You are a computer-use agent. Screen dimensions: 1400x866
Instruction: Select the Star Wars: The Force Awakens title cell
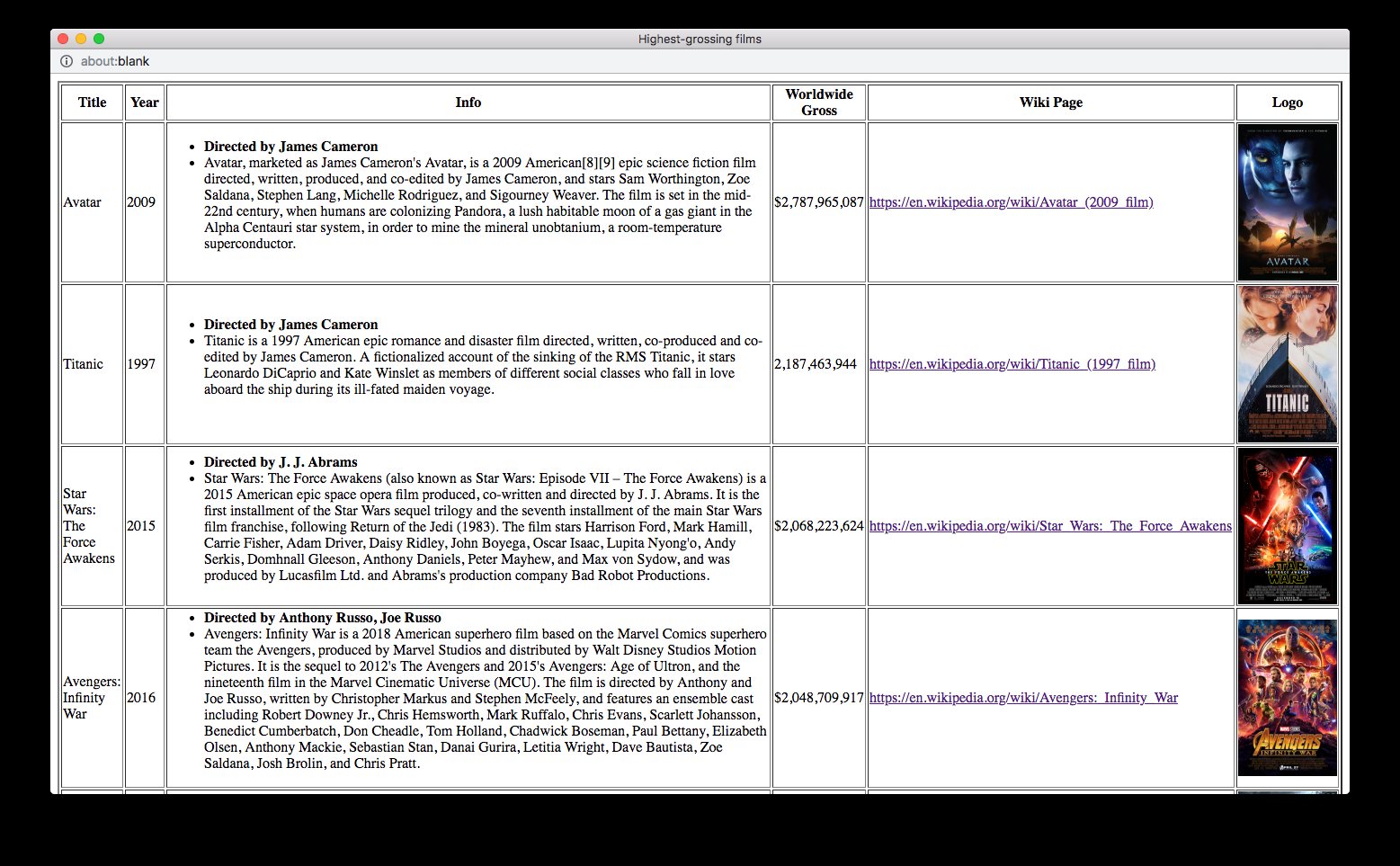(92, 526)
